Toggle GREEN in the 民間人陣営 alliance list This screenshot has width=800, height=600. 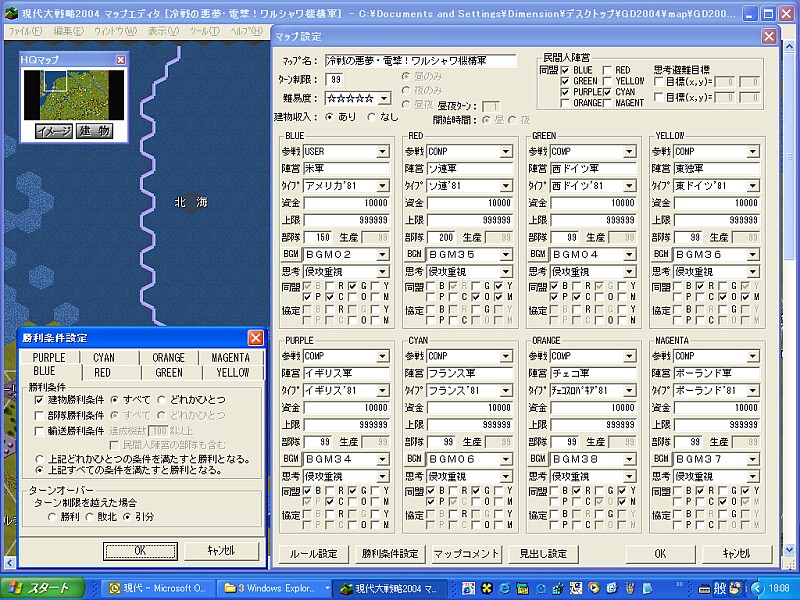pos(565,81)
